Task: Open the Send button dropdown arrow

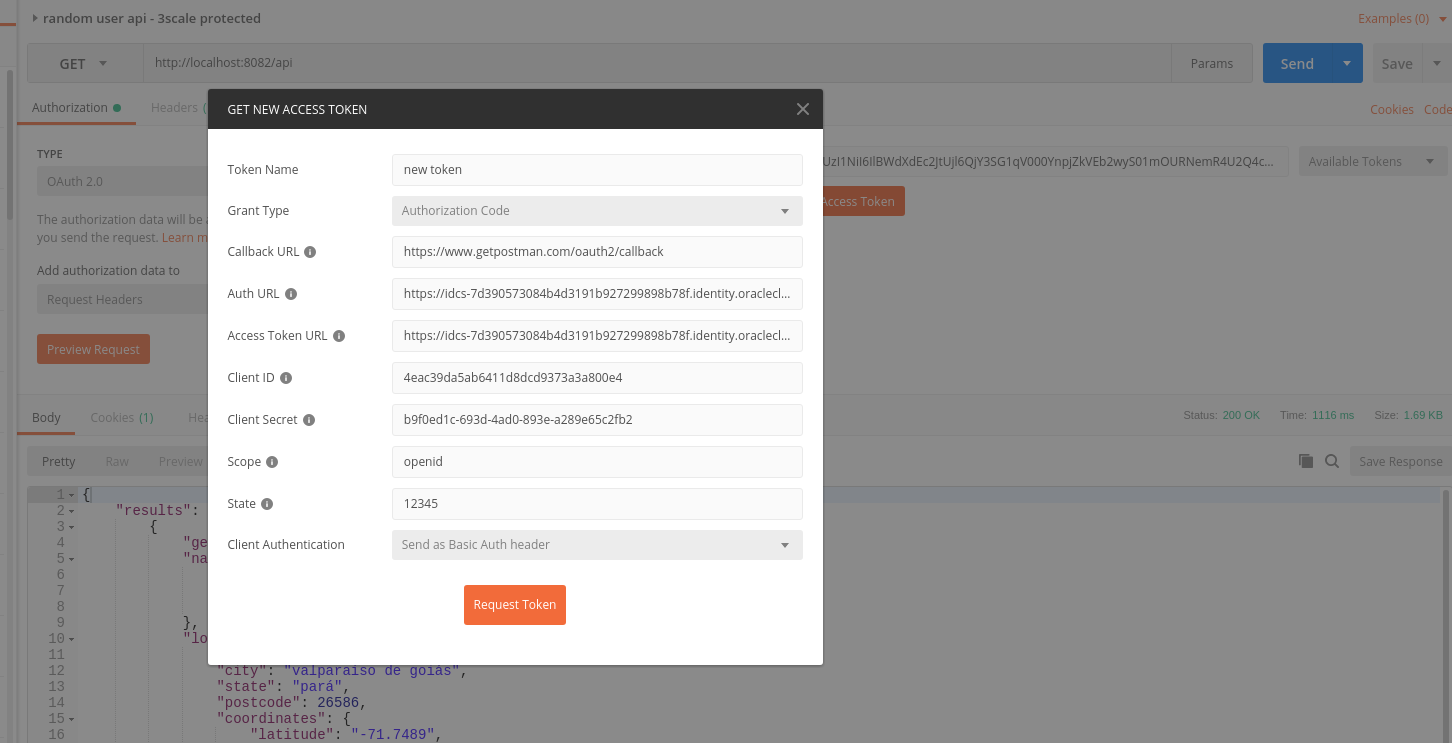Action: pos(1347,63)
